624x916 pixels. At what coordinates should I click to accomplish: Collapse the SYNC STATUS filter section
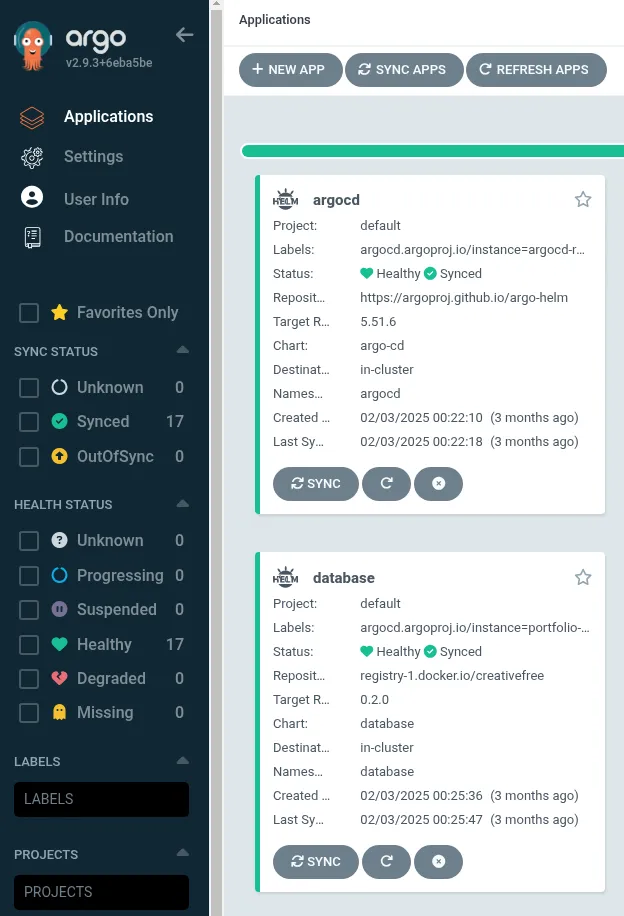(182, 351)
